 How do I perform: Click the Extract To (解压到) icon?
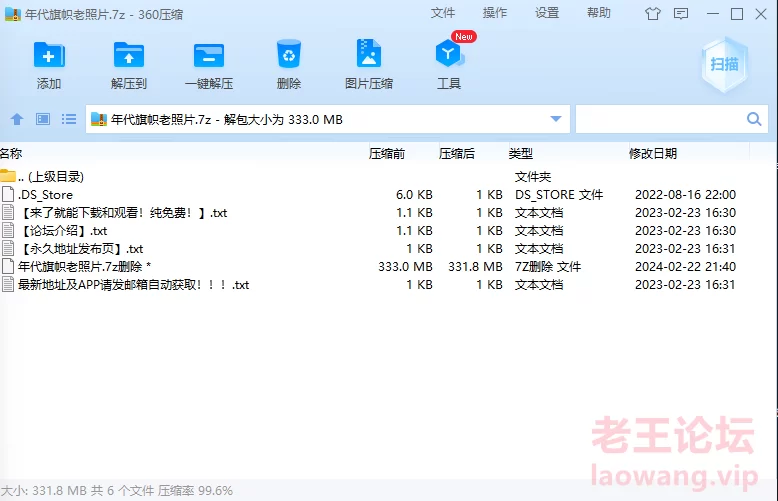[x=129, y=56]
